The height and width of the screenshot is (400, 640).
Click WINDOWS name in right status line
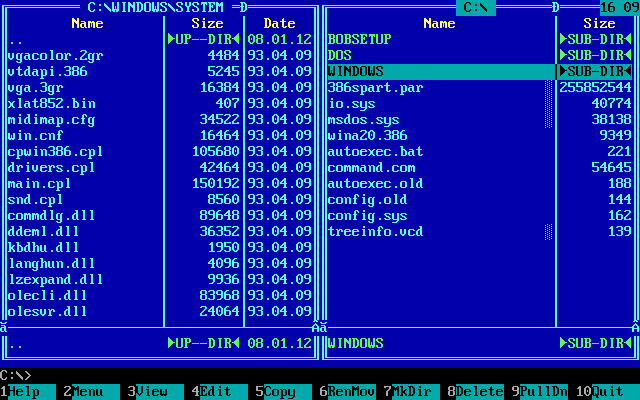pos(356,343)
